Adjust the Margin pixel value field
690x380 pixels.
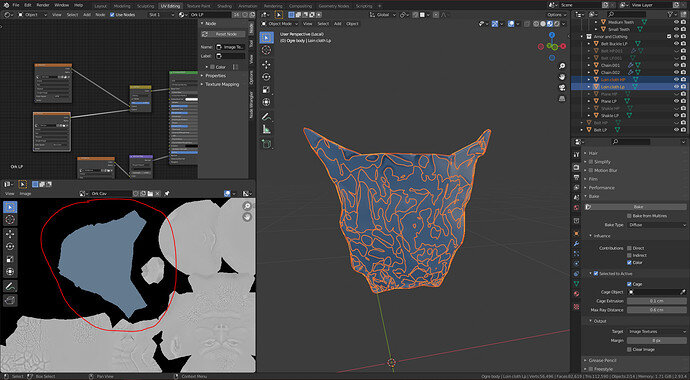click(x=657, y=340)
